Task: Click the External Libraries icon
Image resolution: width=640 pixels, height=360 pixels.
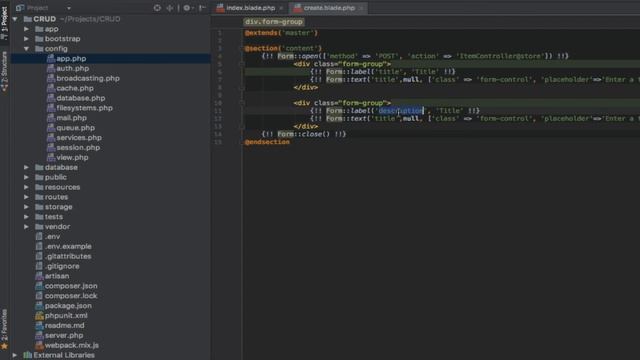Action: point(28,355)
